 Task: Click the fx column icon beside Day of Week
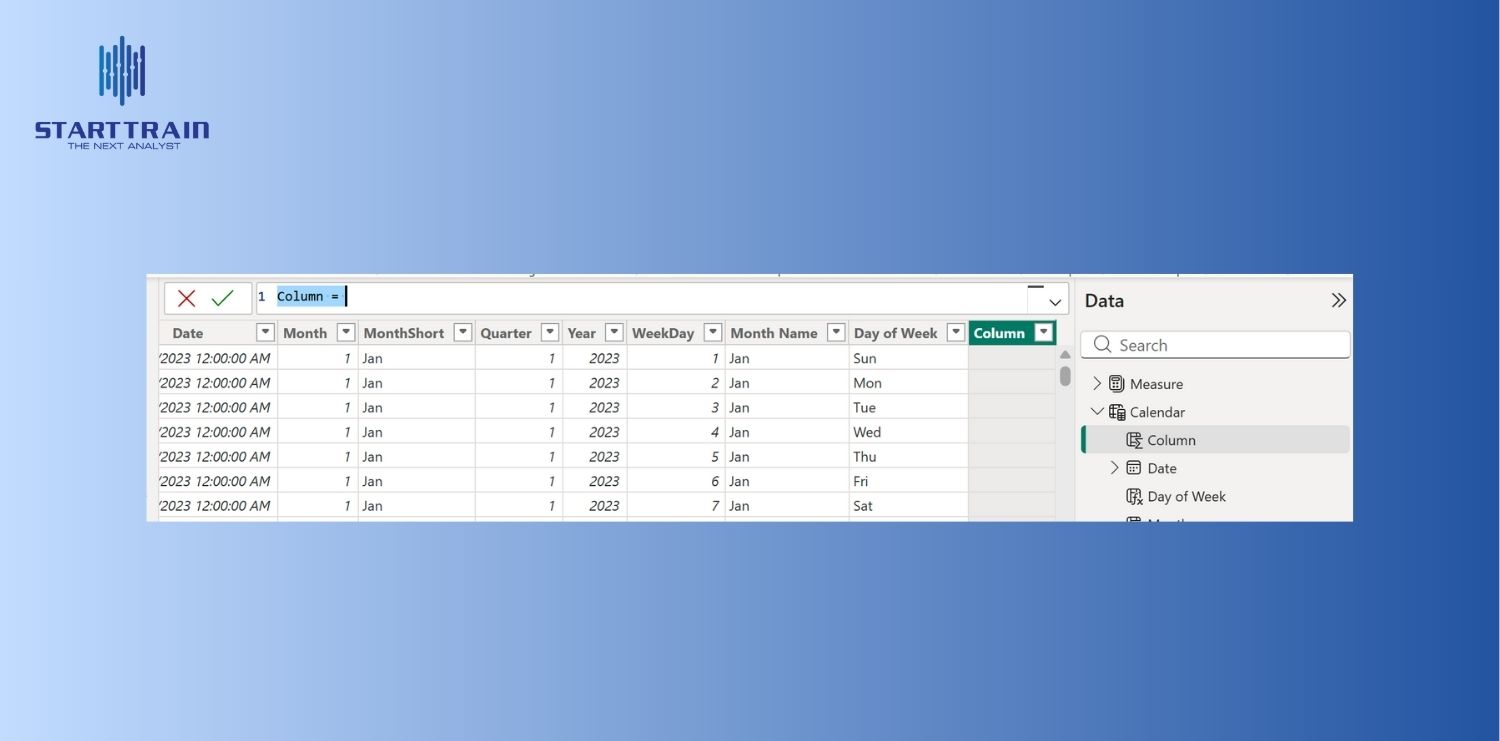[x=1135, y=496]
